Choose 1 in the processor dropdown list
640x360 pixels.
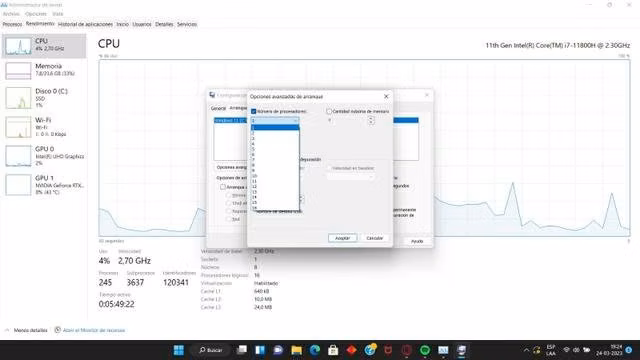click(275, 127)
